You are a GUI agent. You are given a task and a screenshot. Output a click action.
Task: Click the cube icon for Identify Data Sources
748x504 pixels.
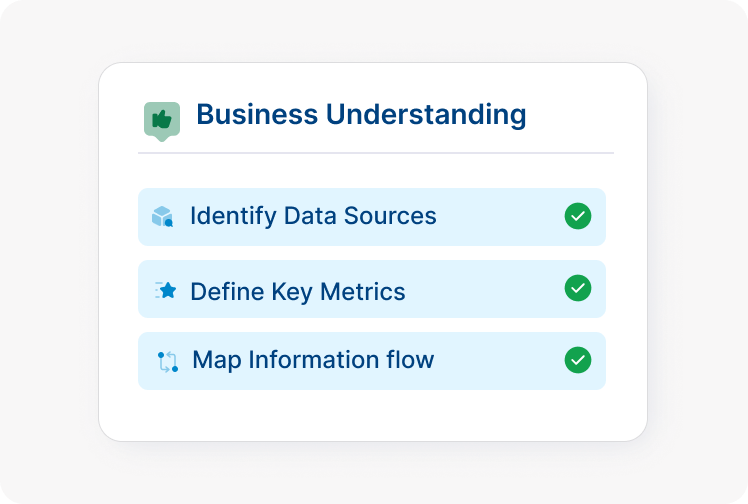162,216
